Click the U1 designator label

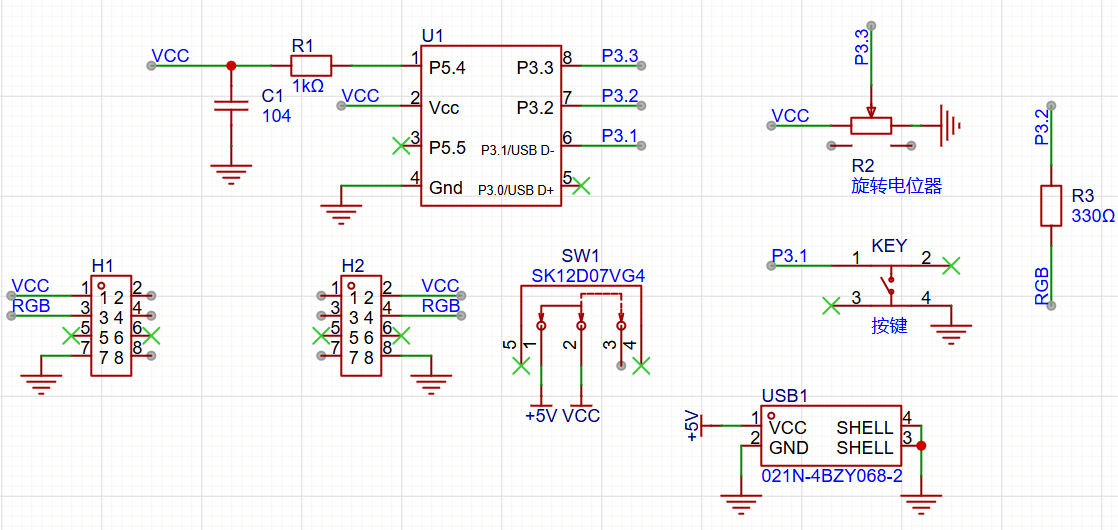click(x=433, y=36)
